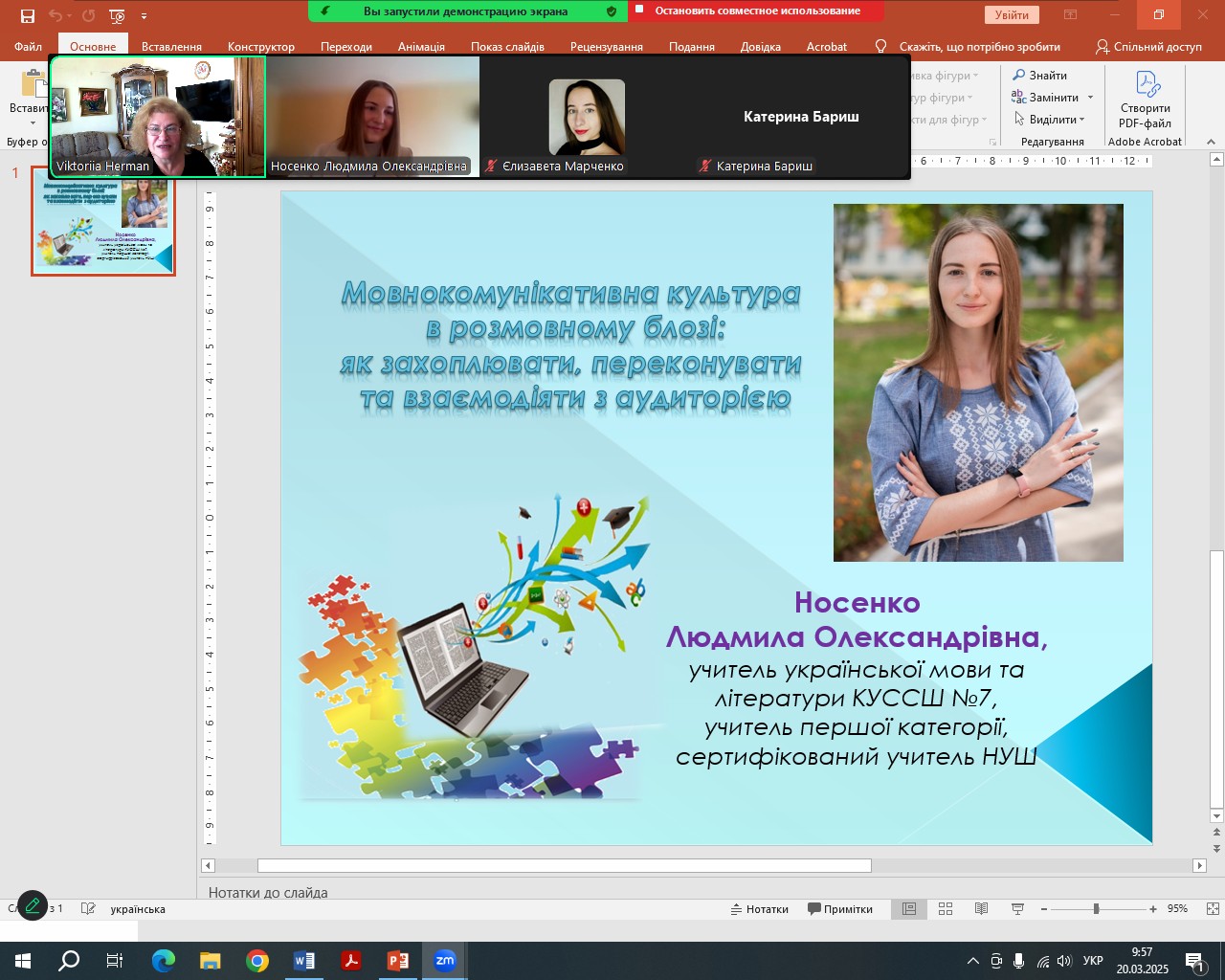Open the Рецензування tab

607,46
